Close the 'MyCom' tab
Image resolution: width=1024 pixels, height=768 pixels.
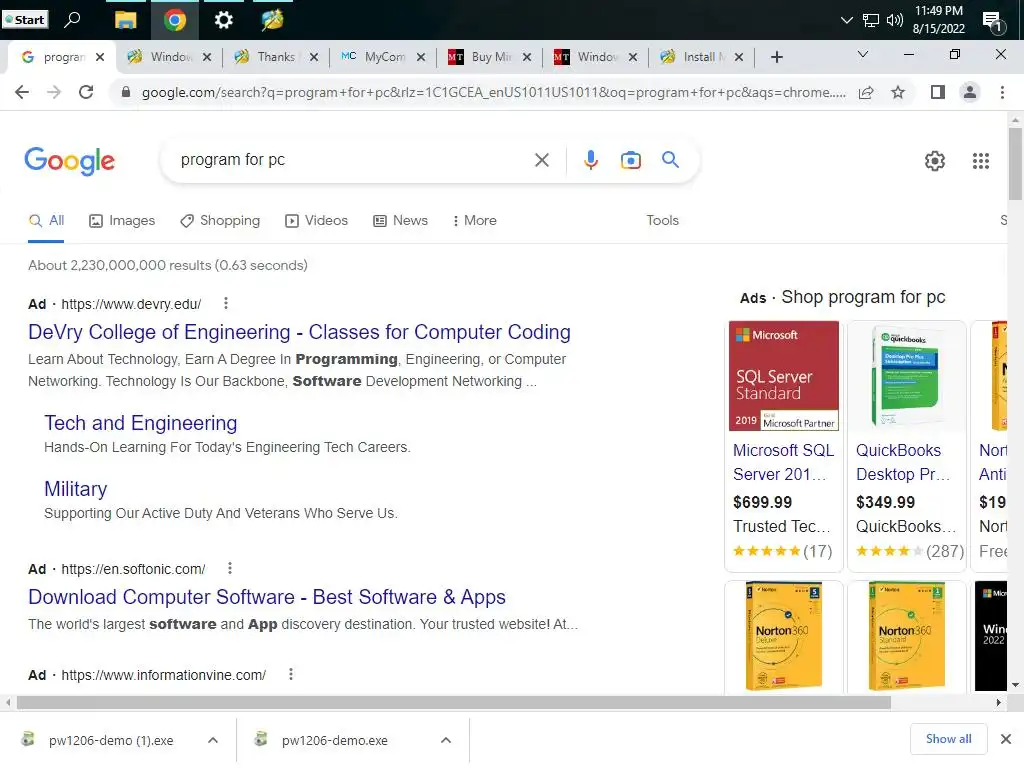[x=421, y=57]
